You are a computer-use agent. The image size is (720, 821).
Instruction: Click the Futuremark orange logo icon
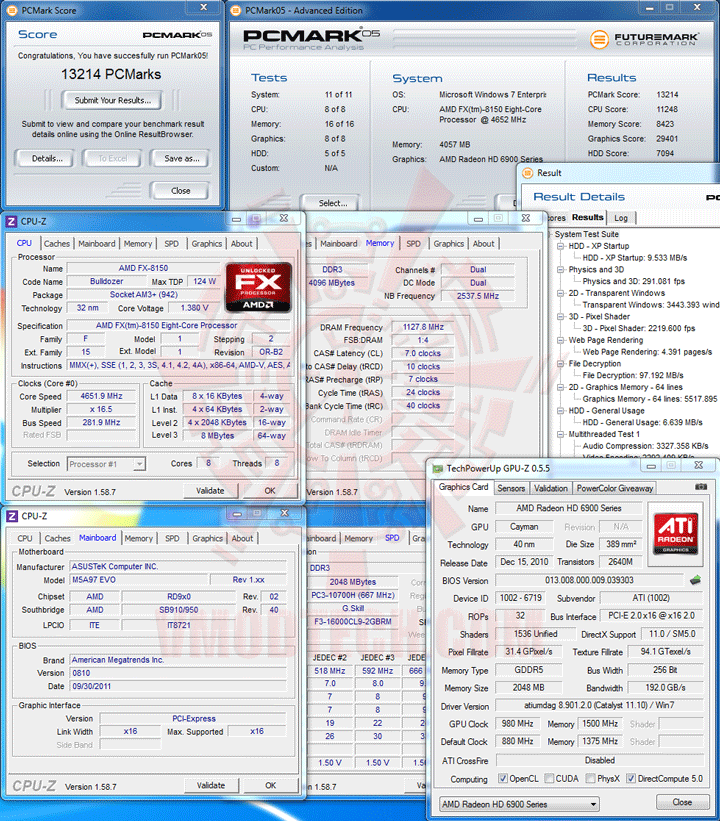click(600, 39)
